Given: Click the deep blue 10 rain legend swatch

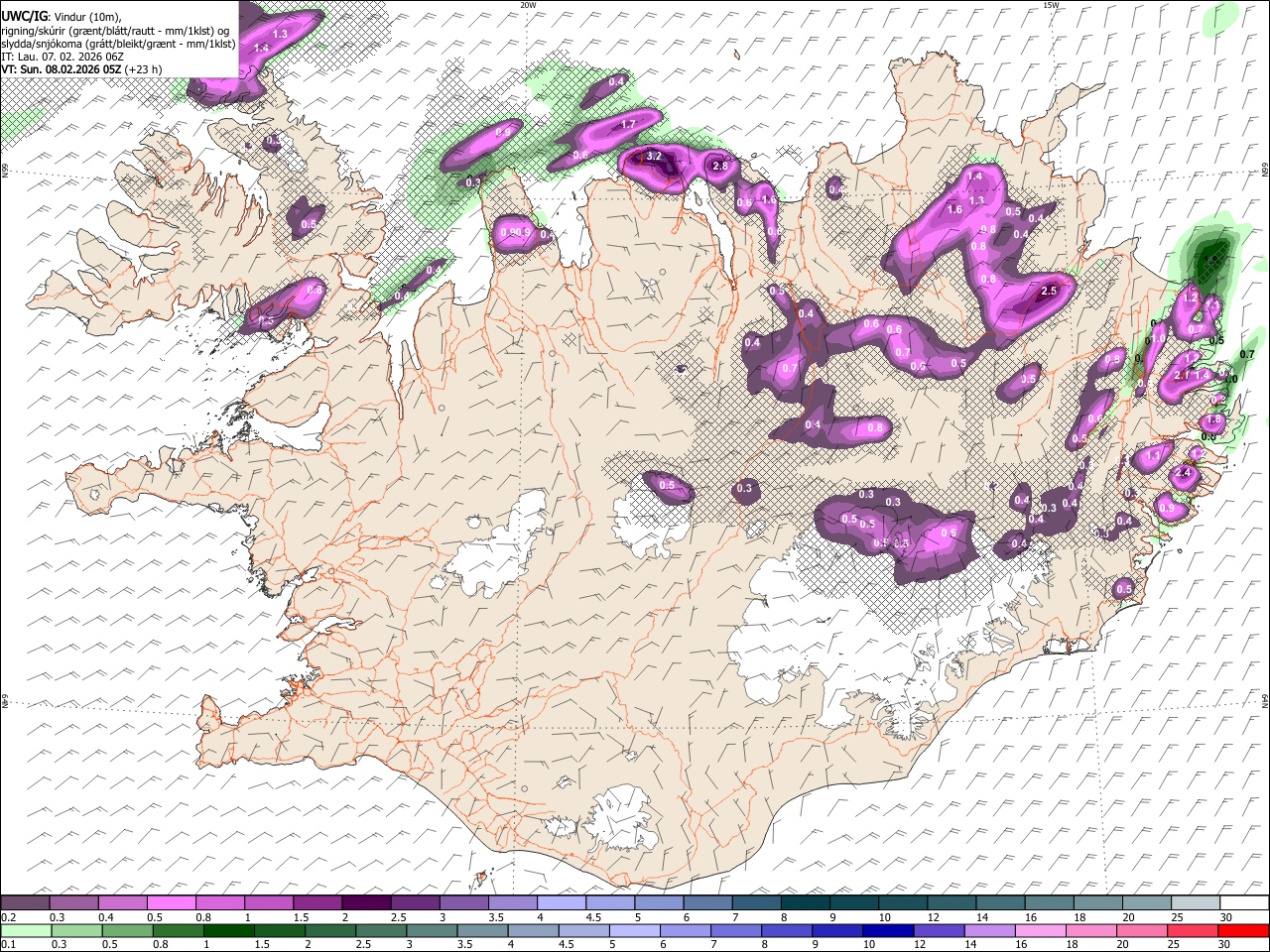Looking at the screenshot, I should coord(889,930).
